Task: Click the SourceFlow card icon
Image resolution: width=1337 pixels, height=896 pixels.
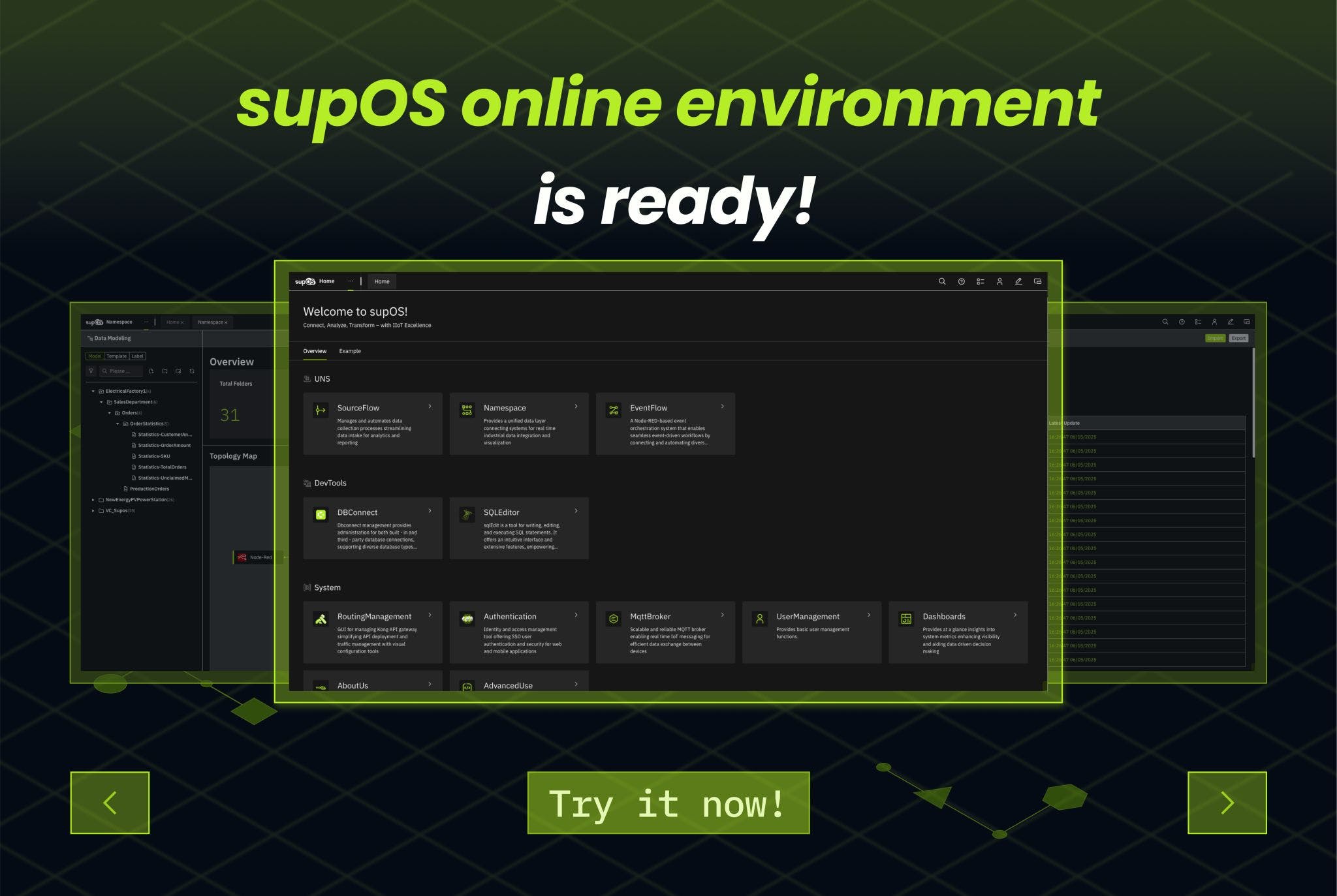Action: coord(321,410)
